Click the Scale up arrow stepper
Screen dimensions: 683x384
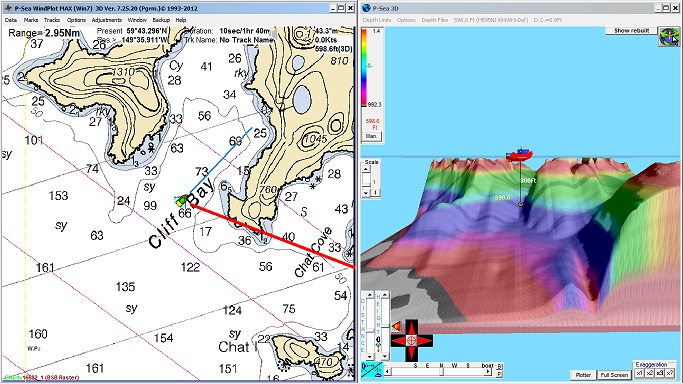[x=366, y=169]
